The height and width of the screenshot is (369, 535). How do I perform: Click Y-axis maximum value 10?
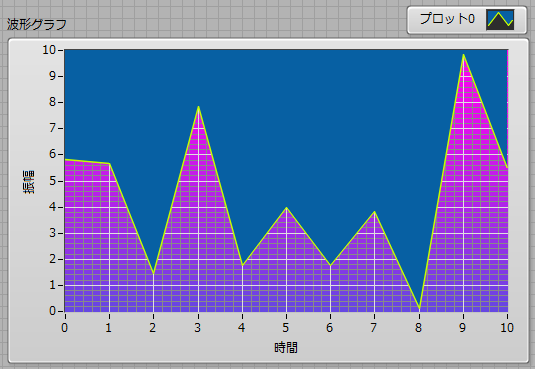[49, 50]
